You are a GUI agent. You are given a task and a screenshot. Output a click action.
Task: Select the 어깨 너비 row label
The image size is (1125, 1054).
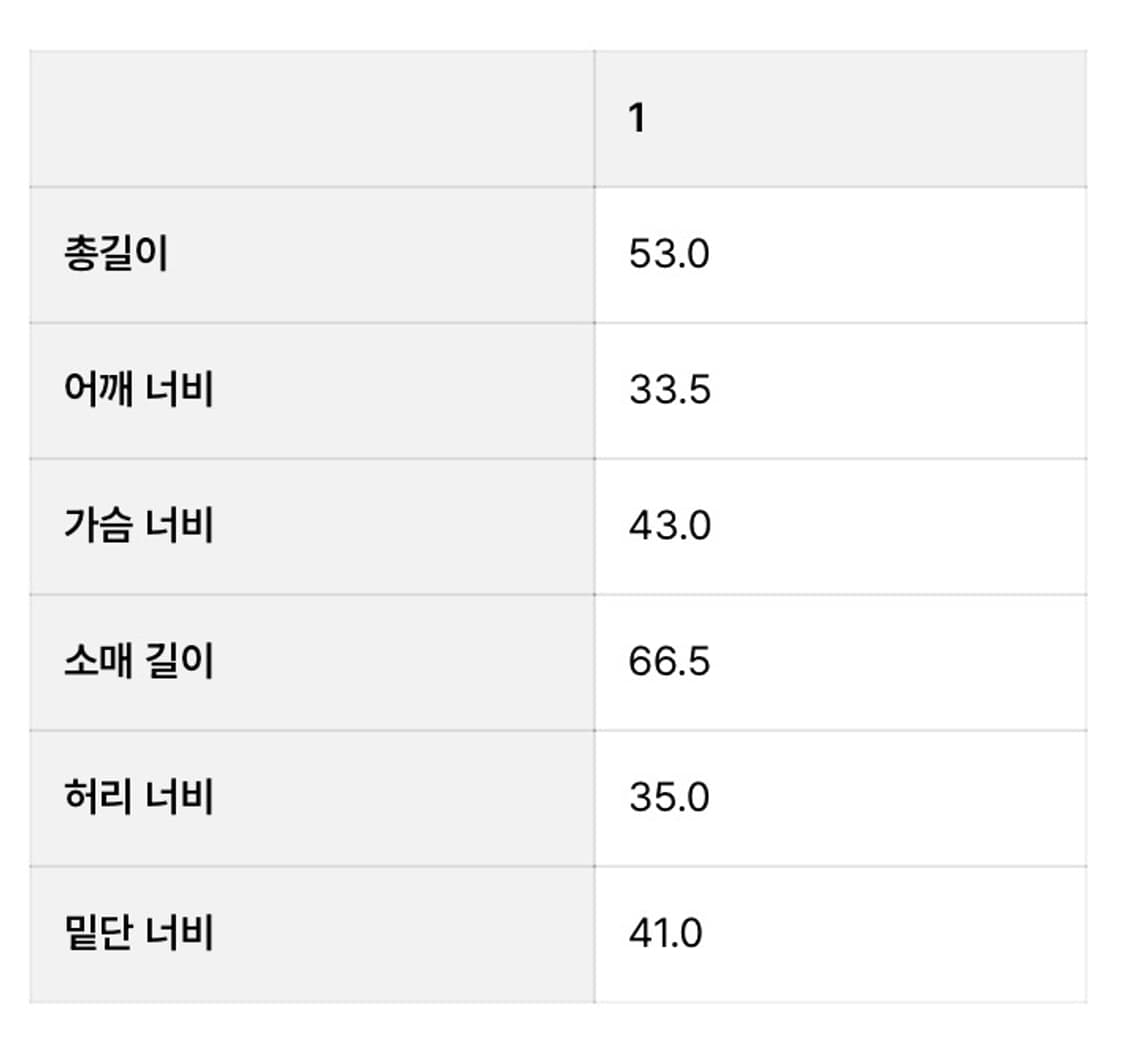pos(138,390)
